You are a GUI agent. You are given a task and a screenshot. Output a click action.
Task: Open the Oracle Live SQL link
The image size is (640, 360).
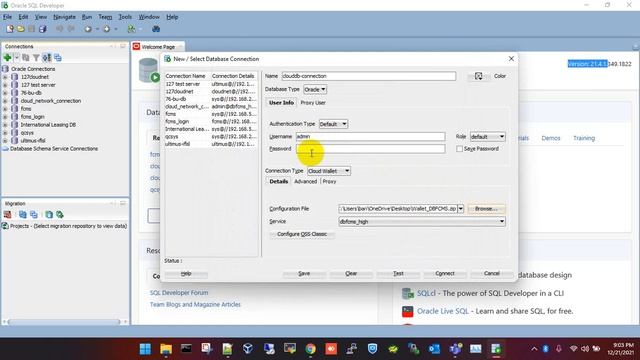point(443,311)
